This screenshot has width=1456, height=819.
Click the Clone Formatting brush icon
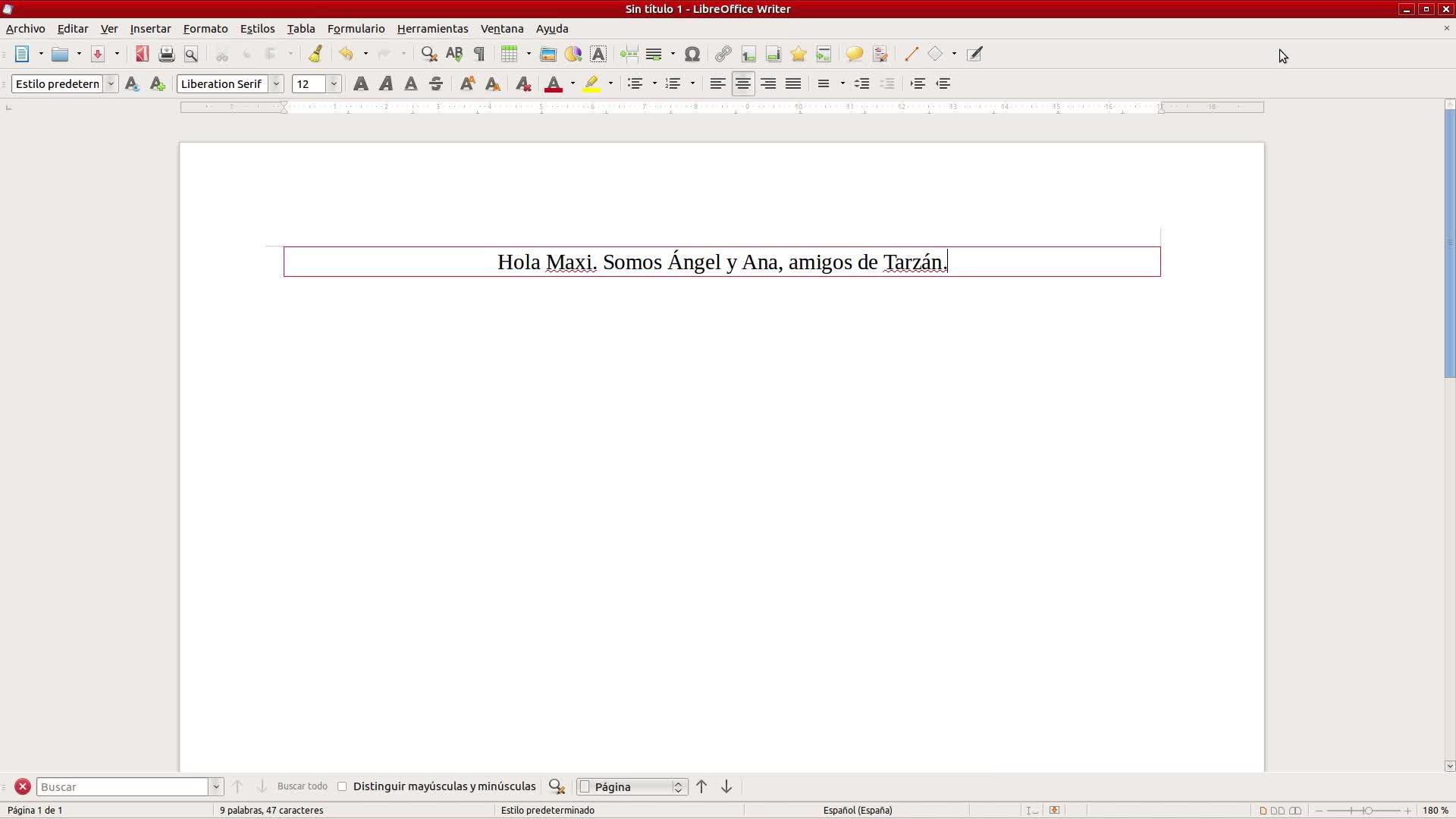(x=315, y=54)
